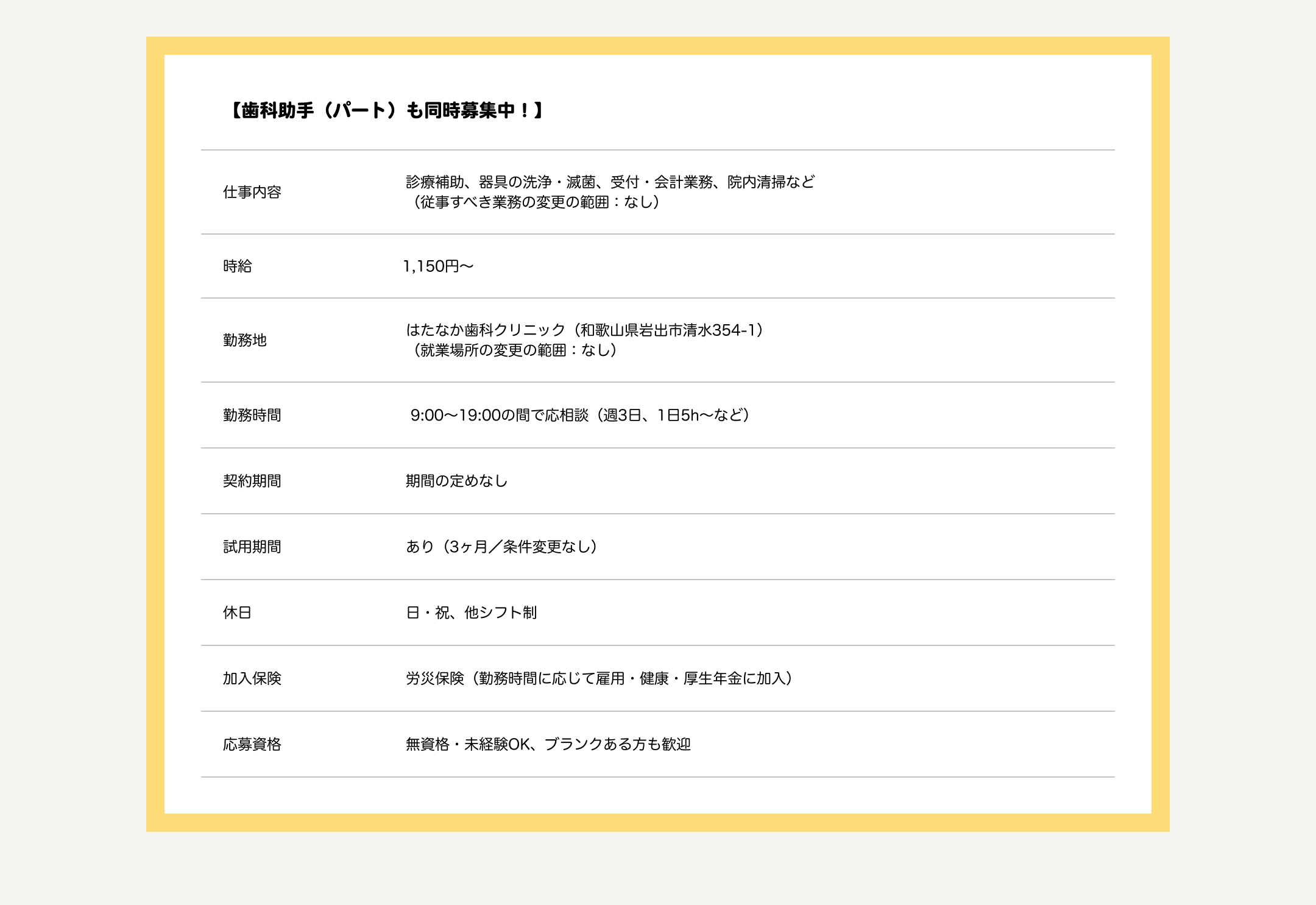1316x905 pixels.
Task: Click the 休日 row label
Action: point(237,613)
